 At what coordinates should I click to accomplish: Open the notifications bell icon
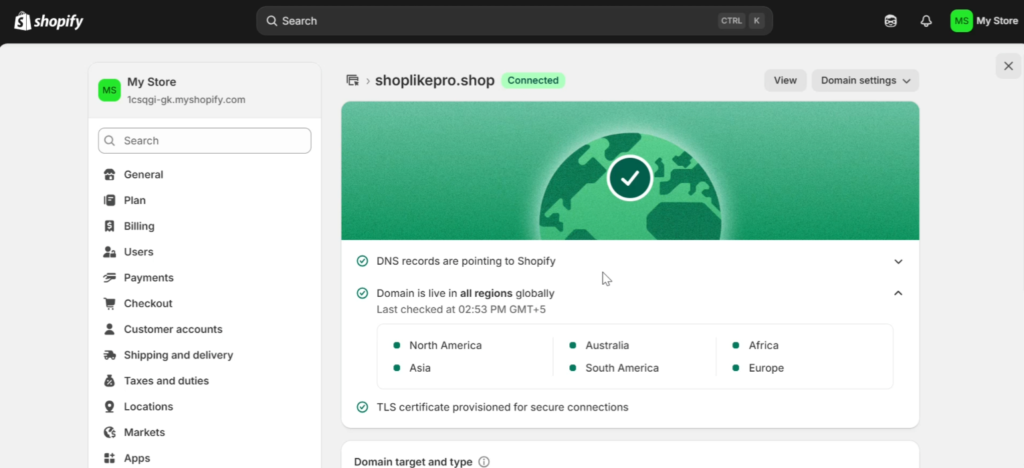tap(926, 21)
